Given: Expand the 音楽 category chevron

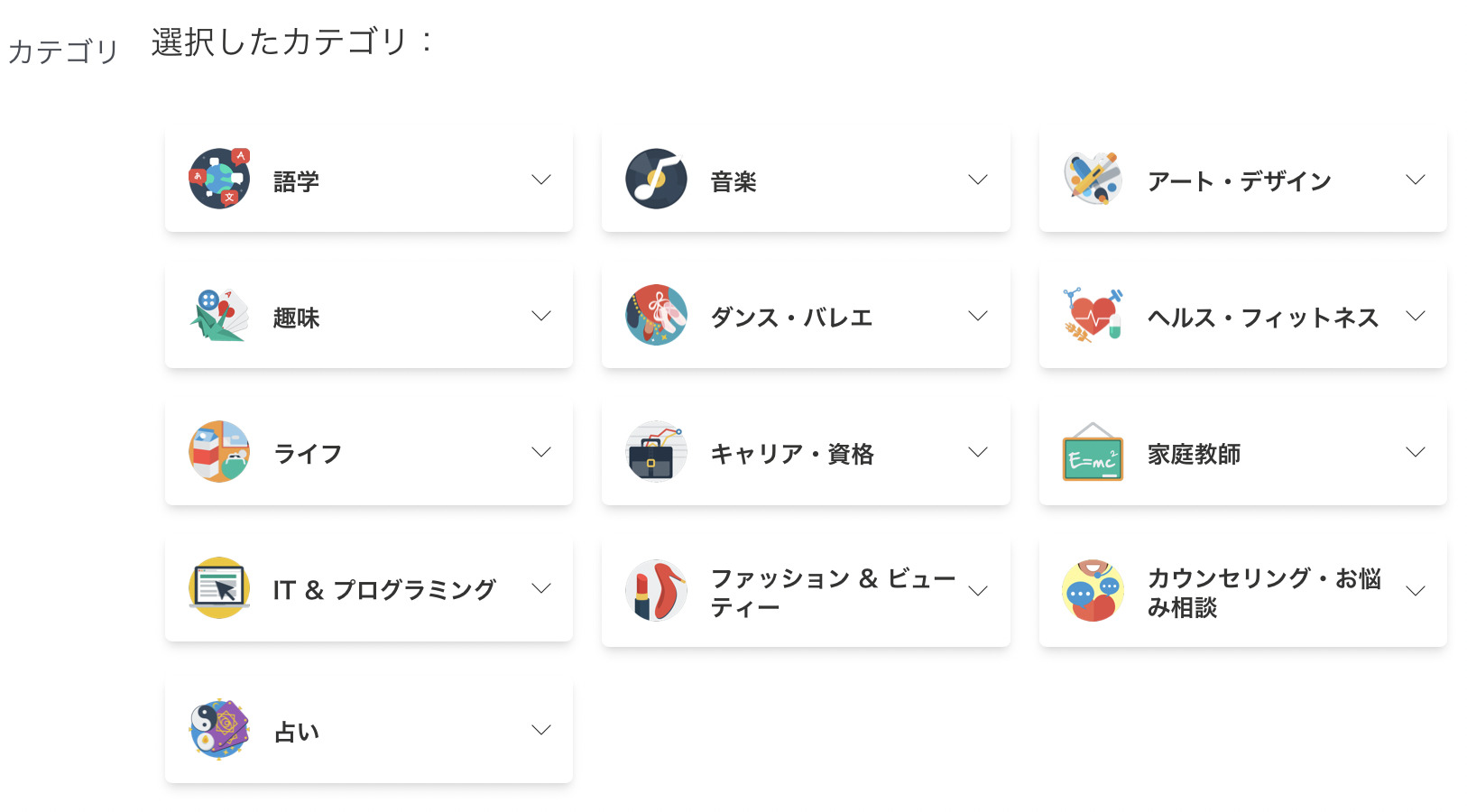Looking at the screenshot, I should [978, 180].
